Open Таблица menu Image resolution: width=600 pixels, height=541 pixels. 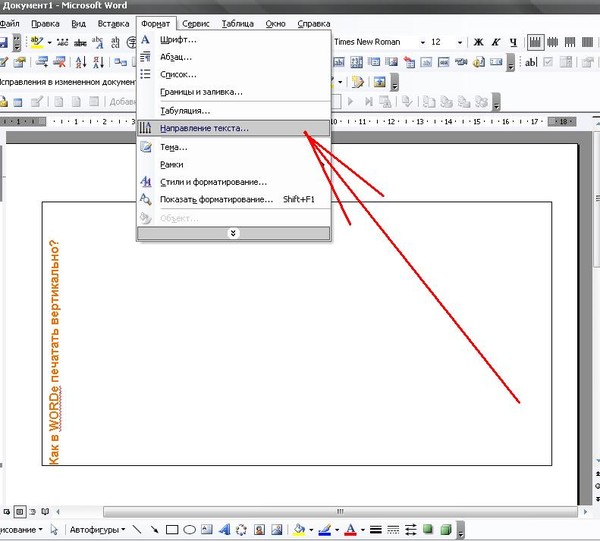(238, 24)
